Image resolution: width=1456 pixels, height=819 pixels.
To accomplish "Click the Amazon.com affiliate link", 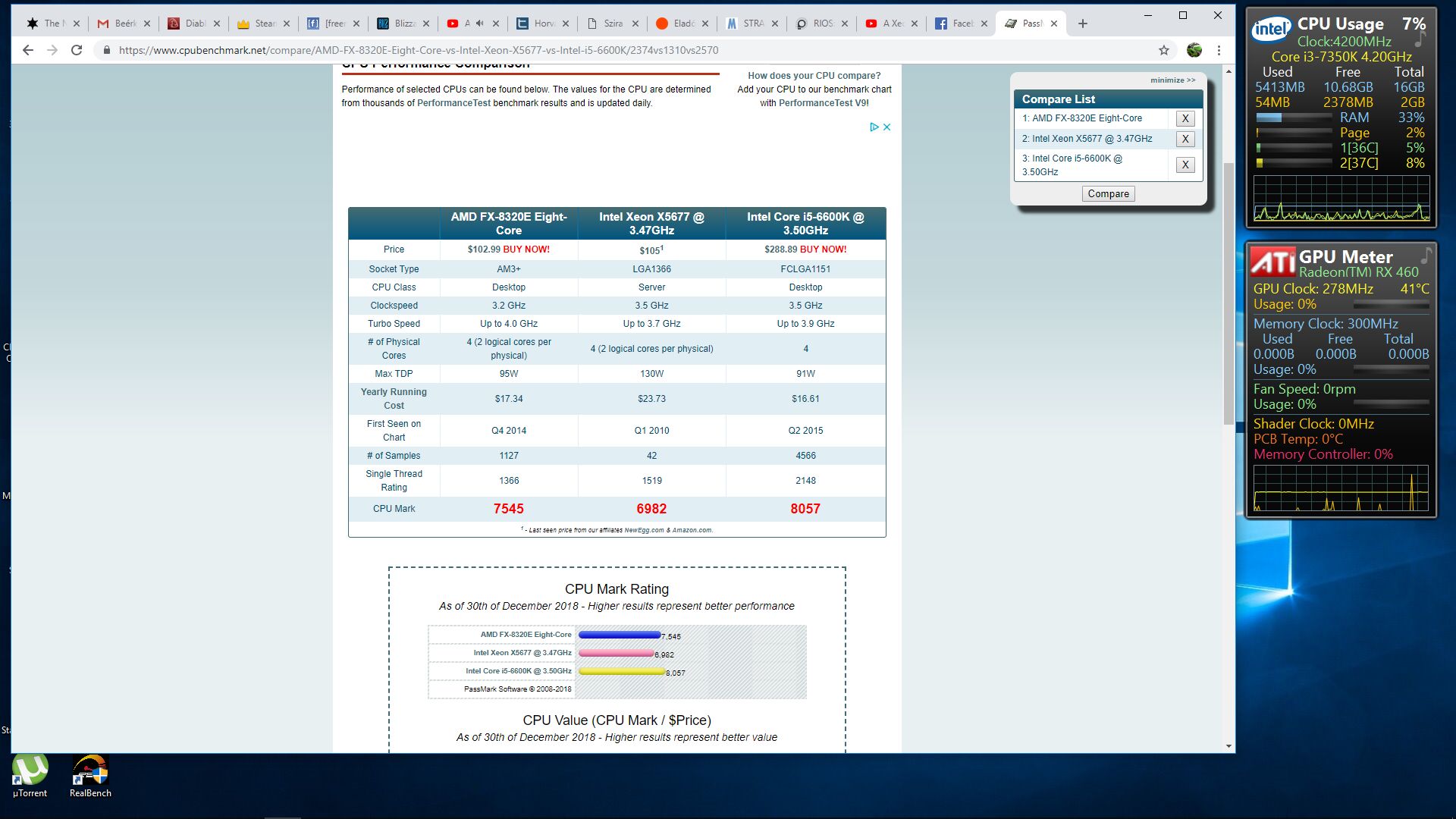I will (692, 530).
